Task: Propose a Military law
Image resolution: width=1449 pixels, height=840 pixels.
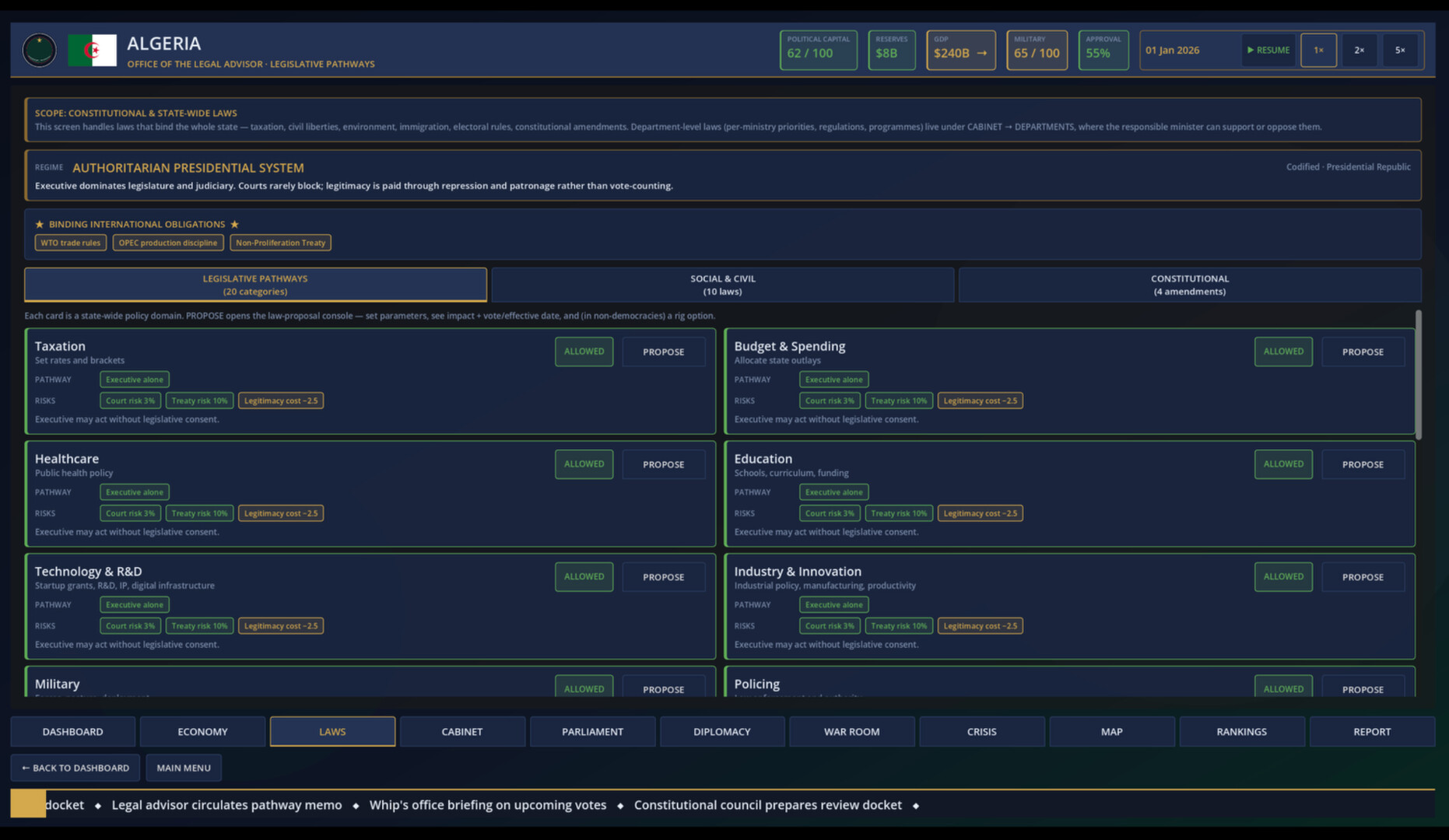Action: [664, 688]
